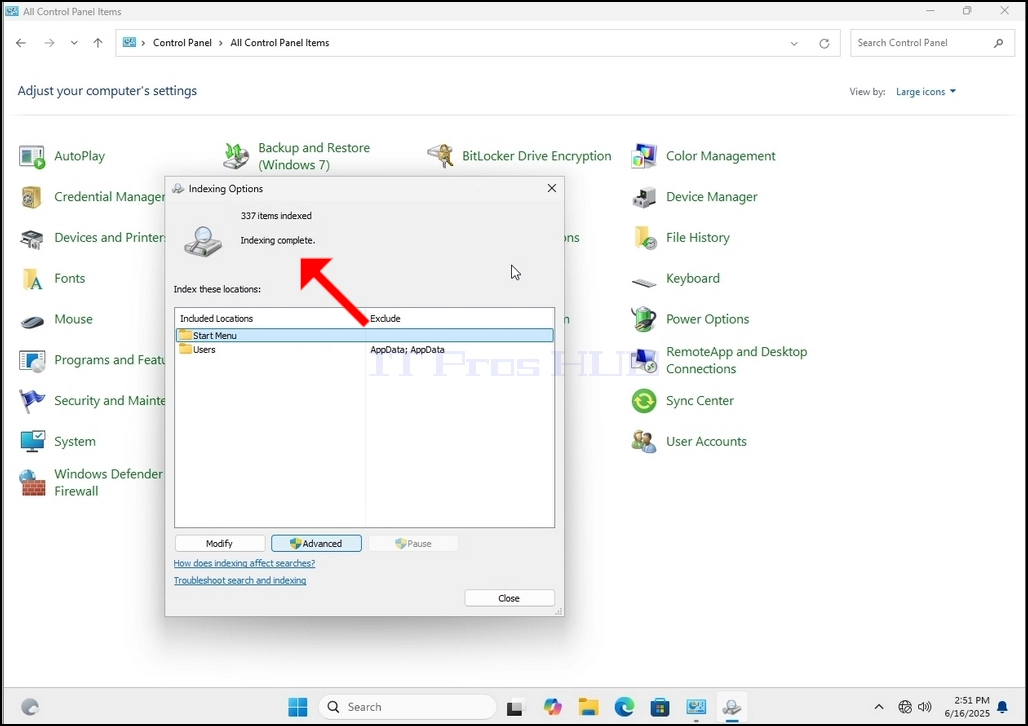This screenshot has width=1028, height=726.
Task: Open the recent locations chevron
Action: pos(74,43)
